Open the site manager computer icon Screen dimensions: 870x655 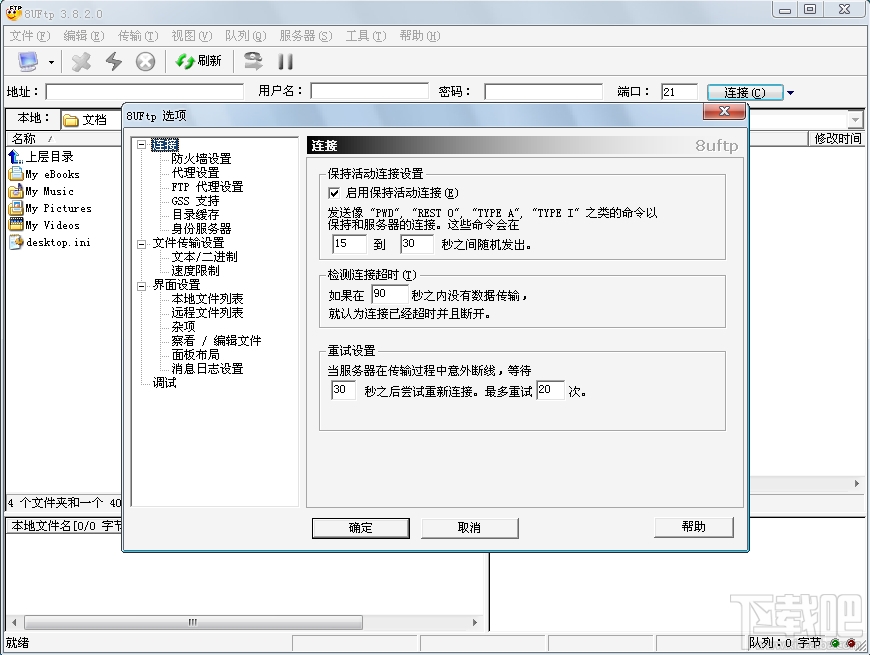tap(28, 61)
